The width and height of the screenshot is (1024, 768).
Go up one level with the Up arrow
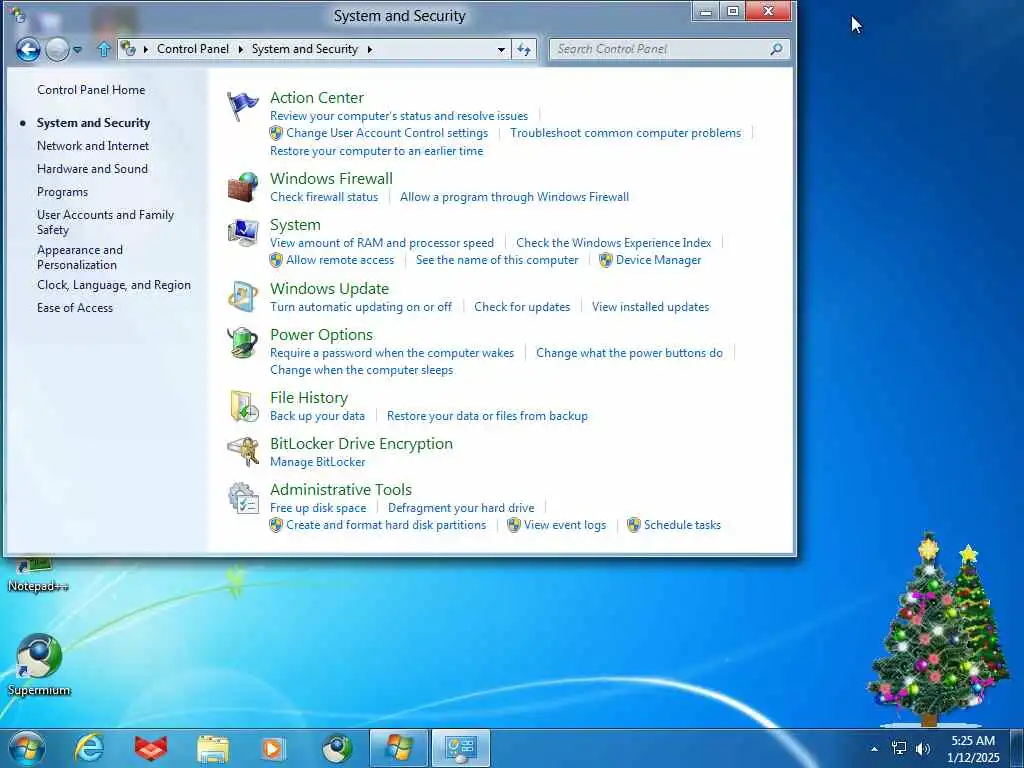click(103, 50)
